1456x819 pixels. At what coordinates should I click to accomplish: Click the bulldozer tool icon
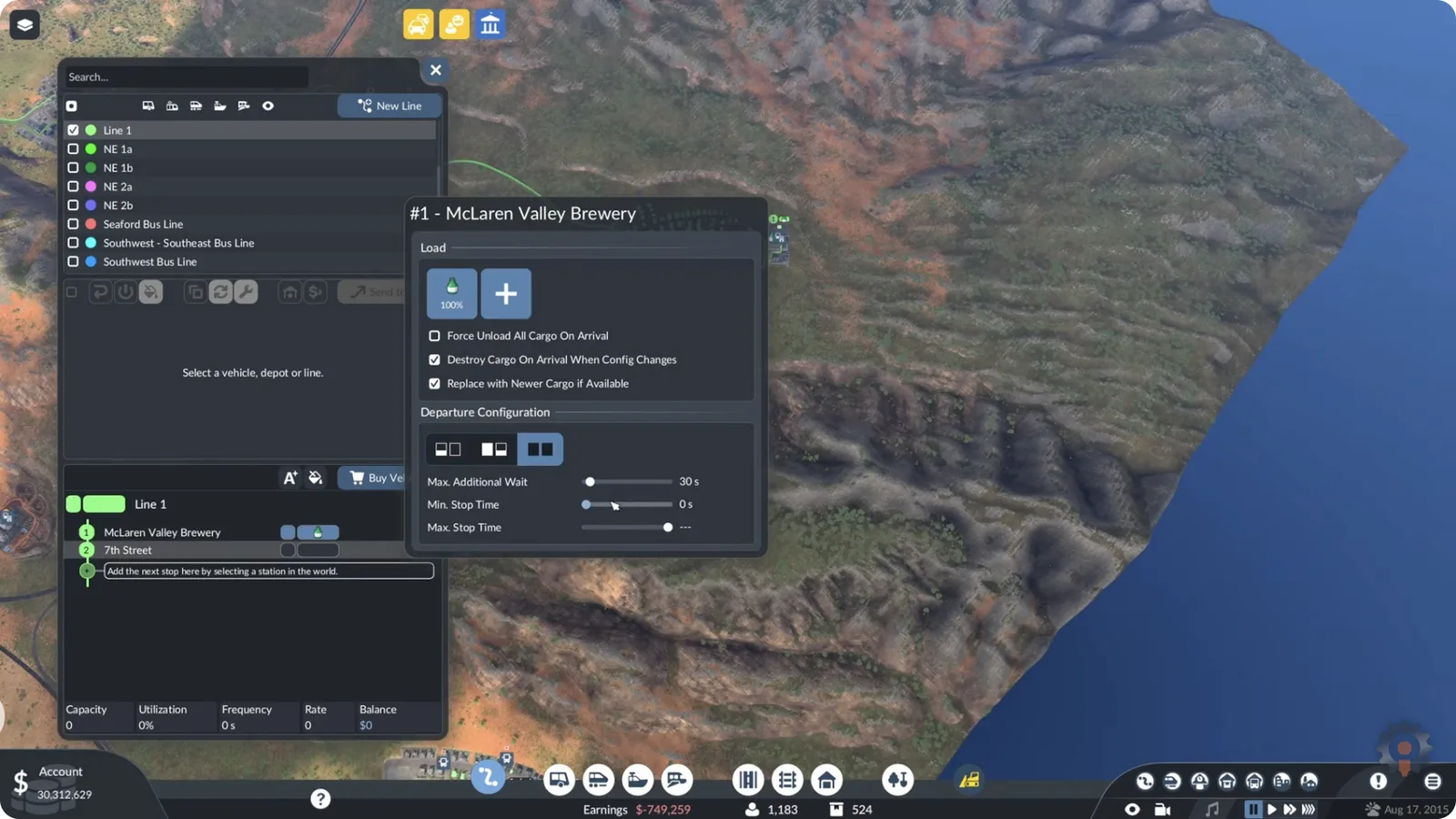969,780
